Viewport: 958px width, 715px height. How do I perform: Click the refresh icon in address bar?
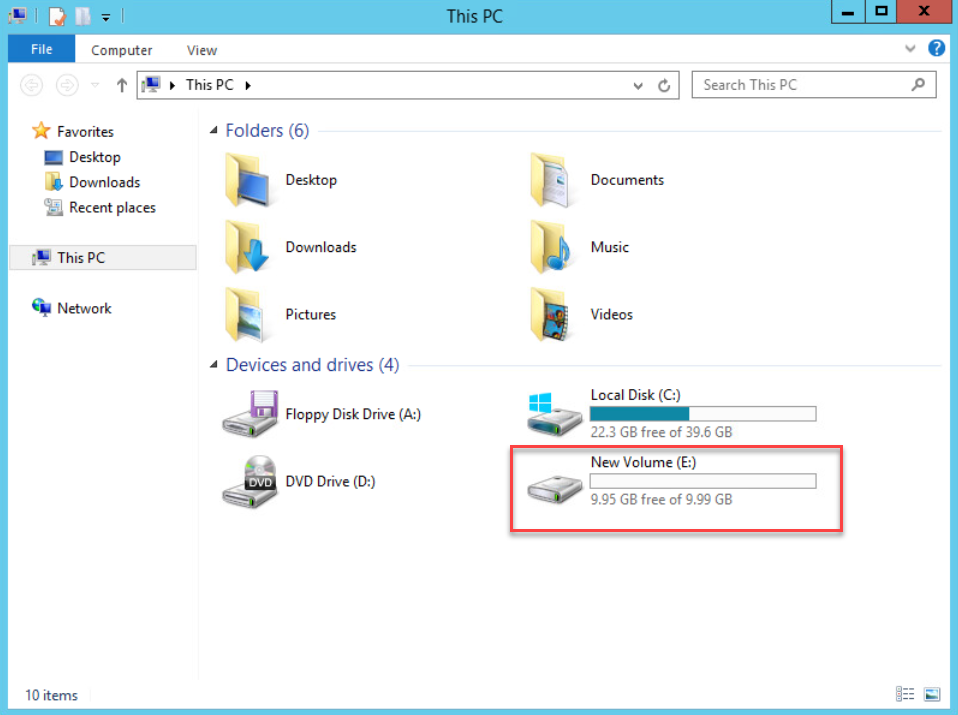664,84
